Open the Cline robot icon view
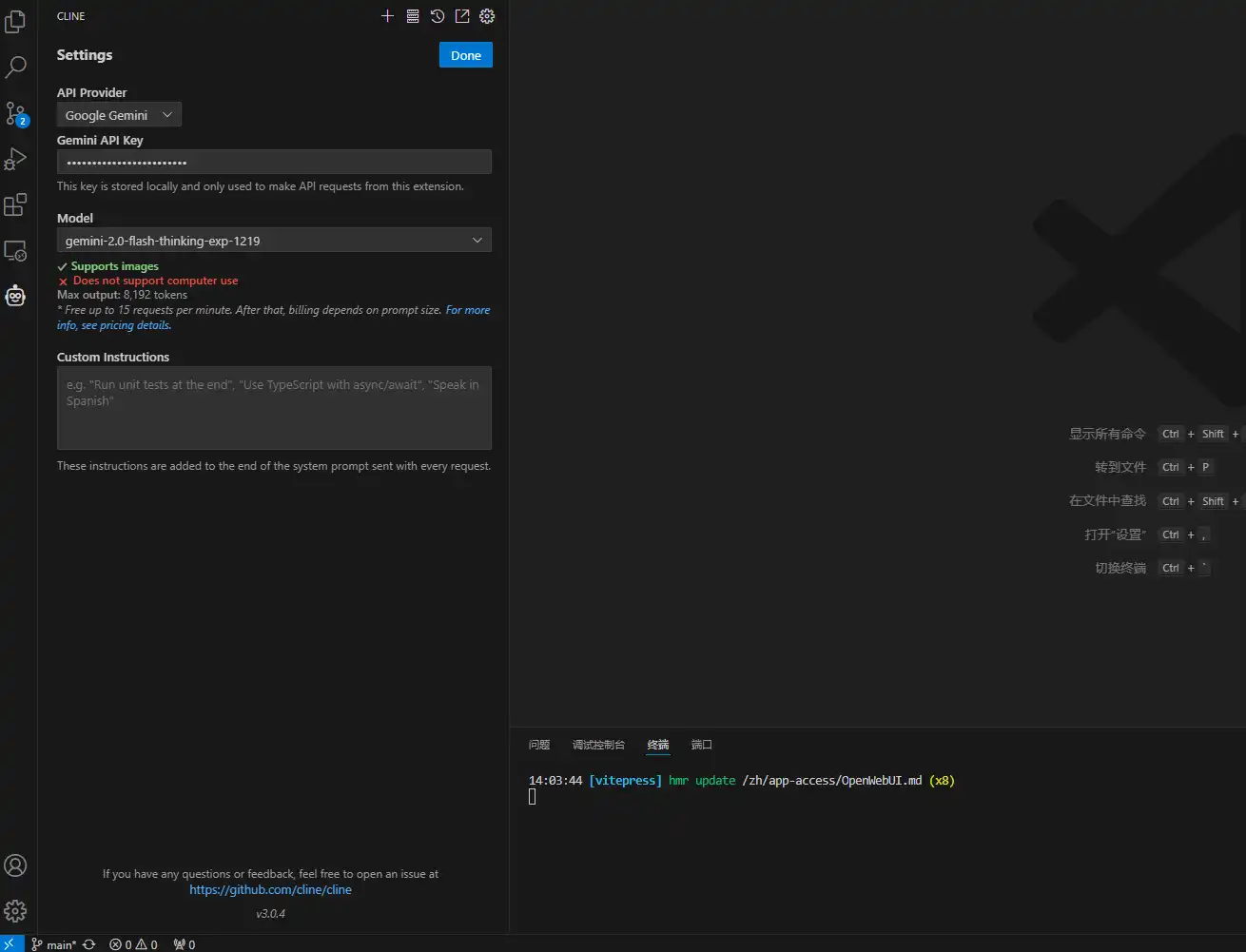The height and width of the screenshot is (952, 1246). [x=15, y=296]
